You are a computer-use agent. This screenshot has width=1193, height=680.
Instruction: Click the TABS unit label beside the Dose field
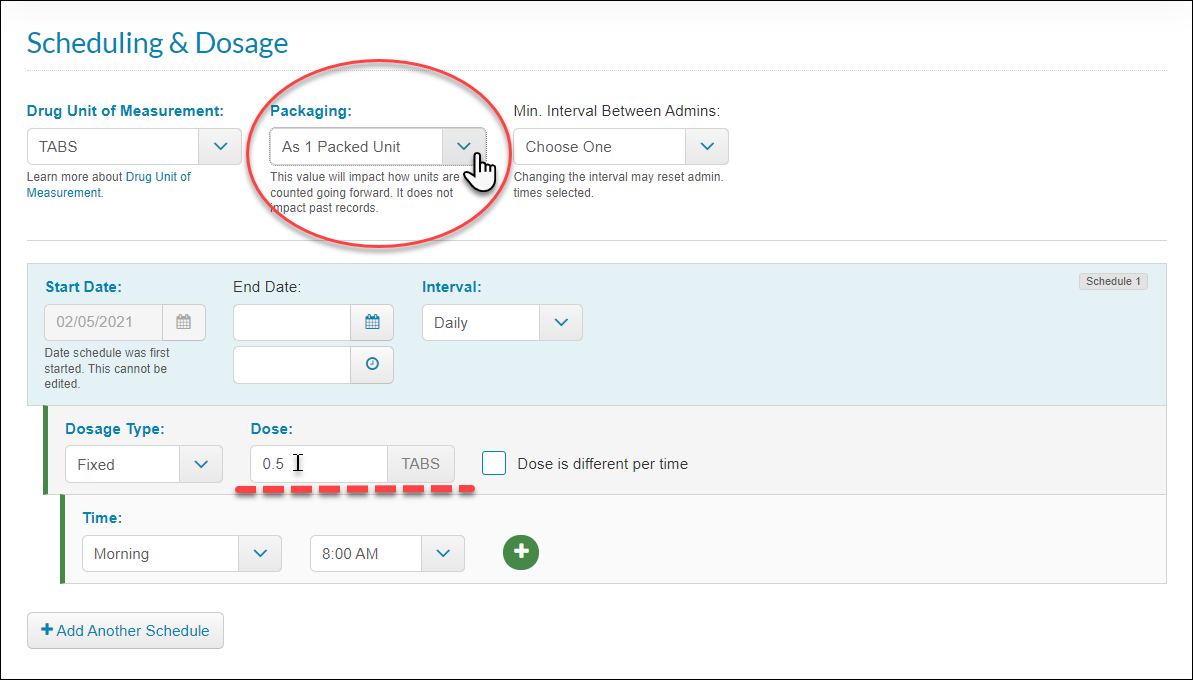point(420,463)
